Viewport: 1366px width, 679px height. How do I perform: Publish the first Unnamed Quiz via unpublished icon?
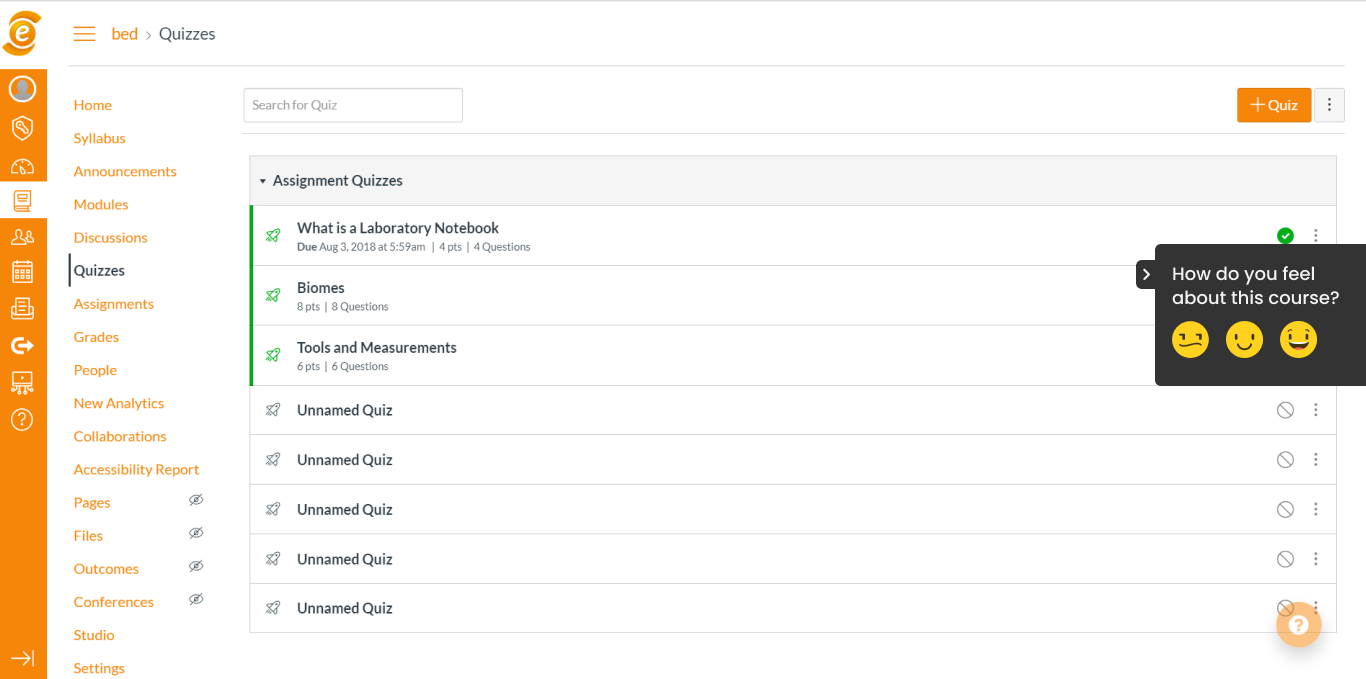tap(1286, 410)
